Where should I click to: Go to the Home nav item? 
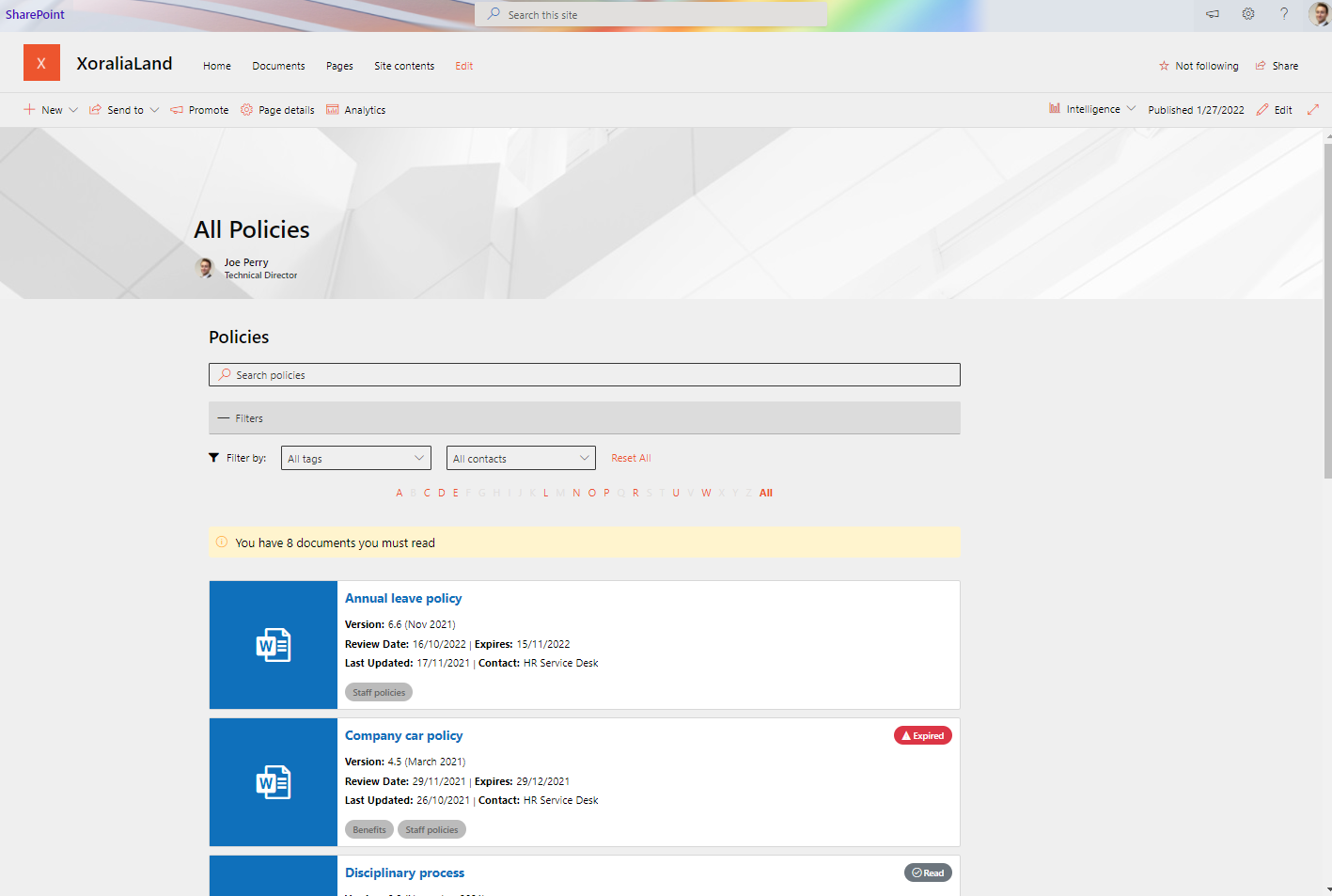pyautogui.click(x=217, y=66)
